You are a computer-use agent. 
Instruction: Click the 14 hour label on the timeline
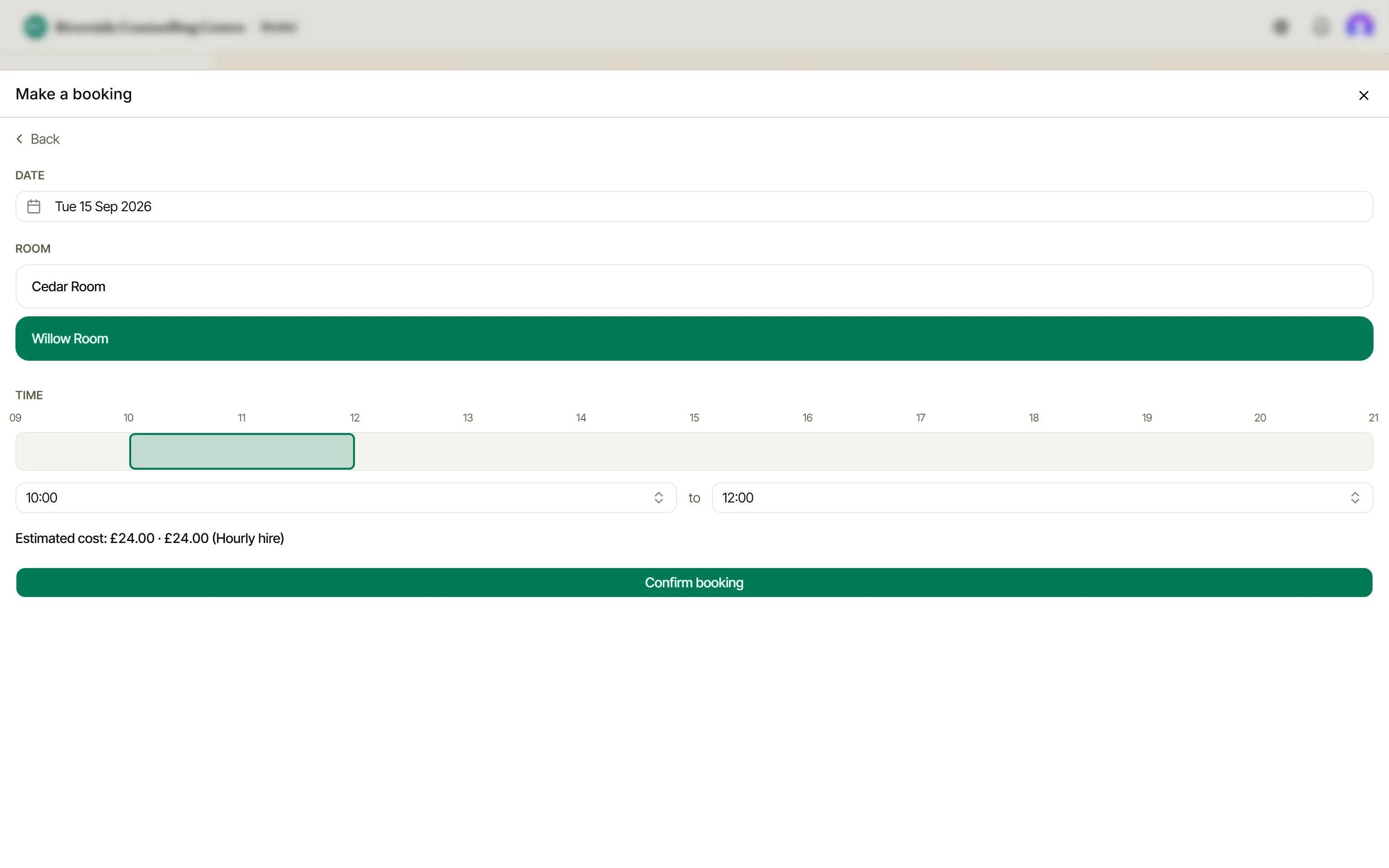tap(581, 418)
